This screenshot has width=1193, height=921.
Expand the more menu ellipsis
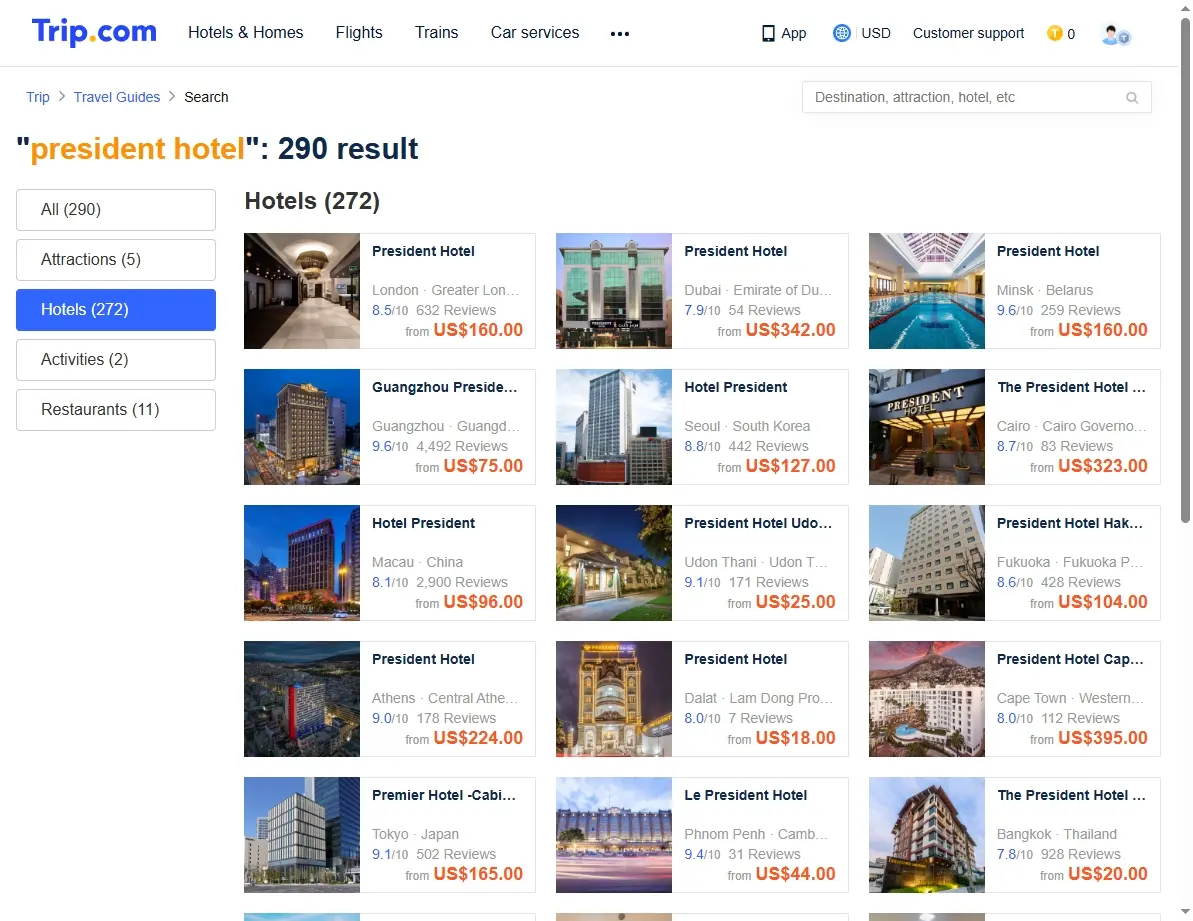point(620,33)
